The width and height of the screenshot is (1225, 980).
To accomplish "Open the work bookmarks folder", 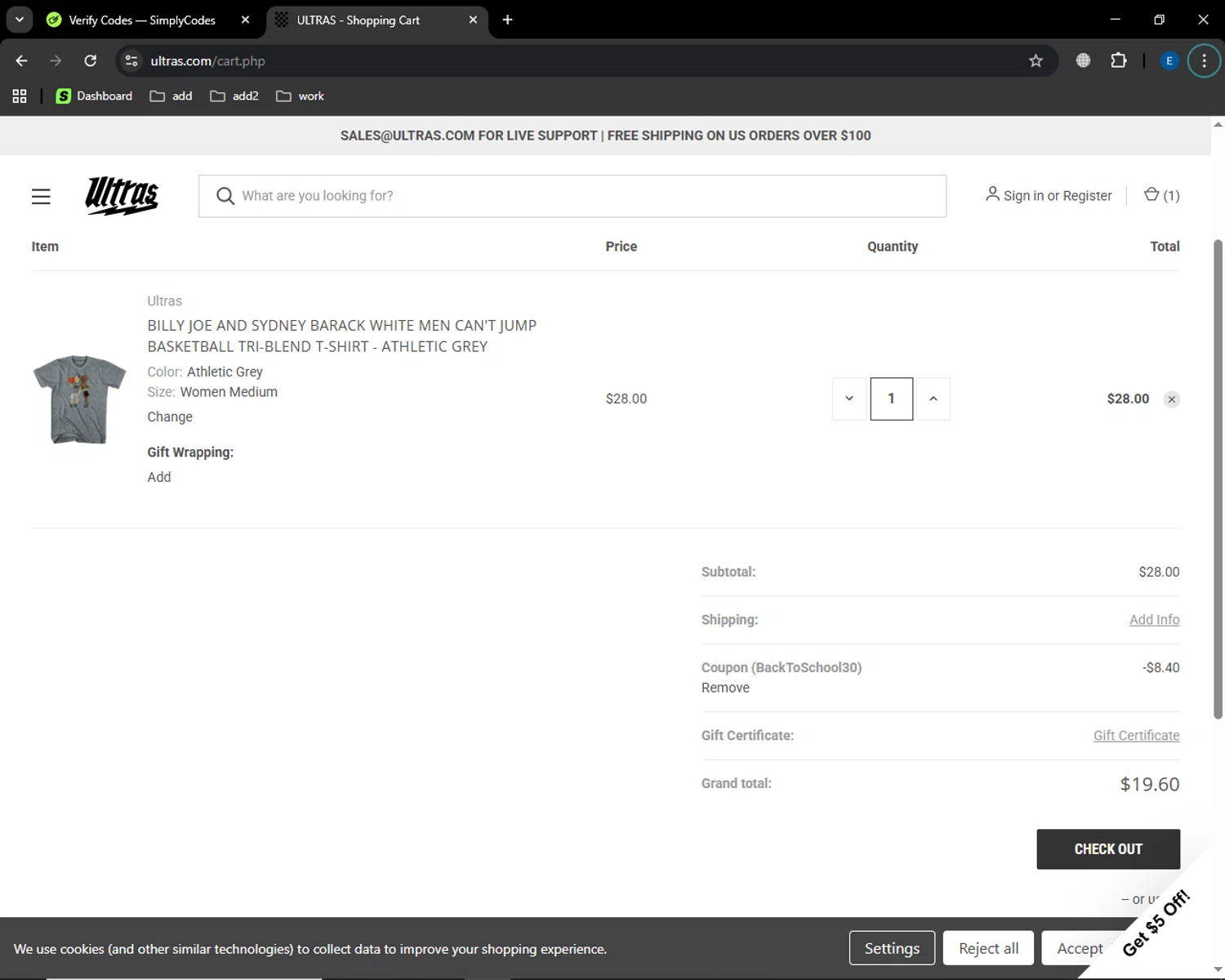I will [x=300, y=96].
